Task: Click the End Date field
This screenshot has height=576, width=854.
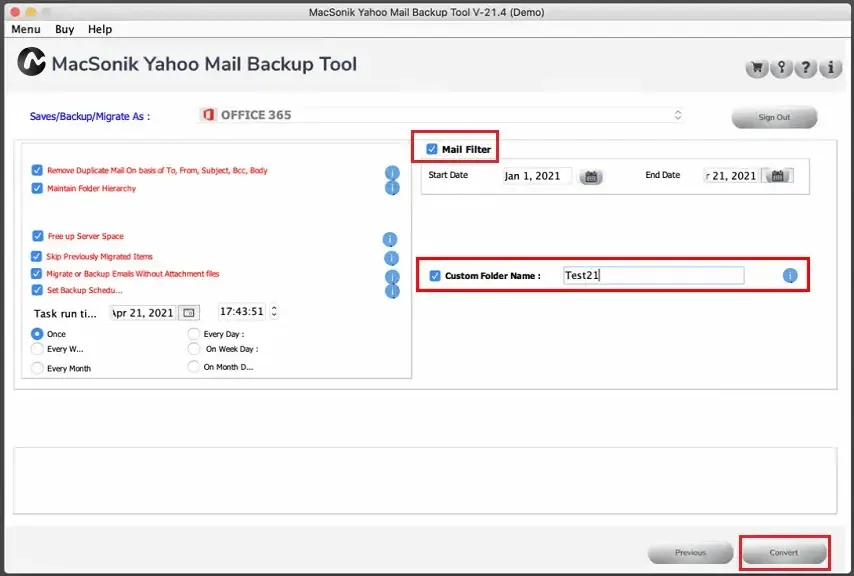Action: pyautogui.click(x=733, y=176)
